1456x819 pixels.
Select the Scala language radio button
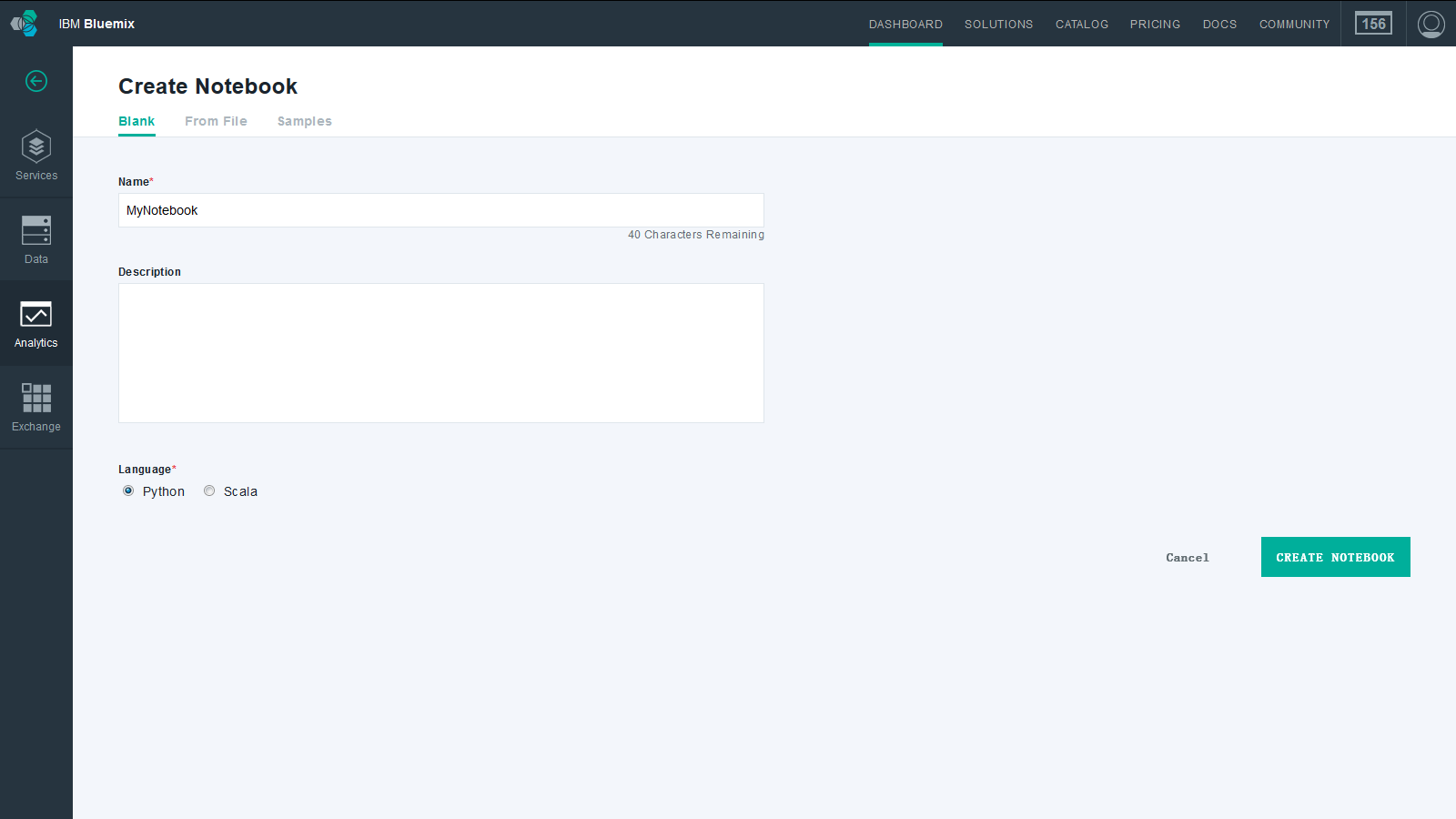(208, 490)
